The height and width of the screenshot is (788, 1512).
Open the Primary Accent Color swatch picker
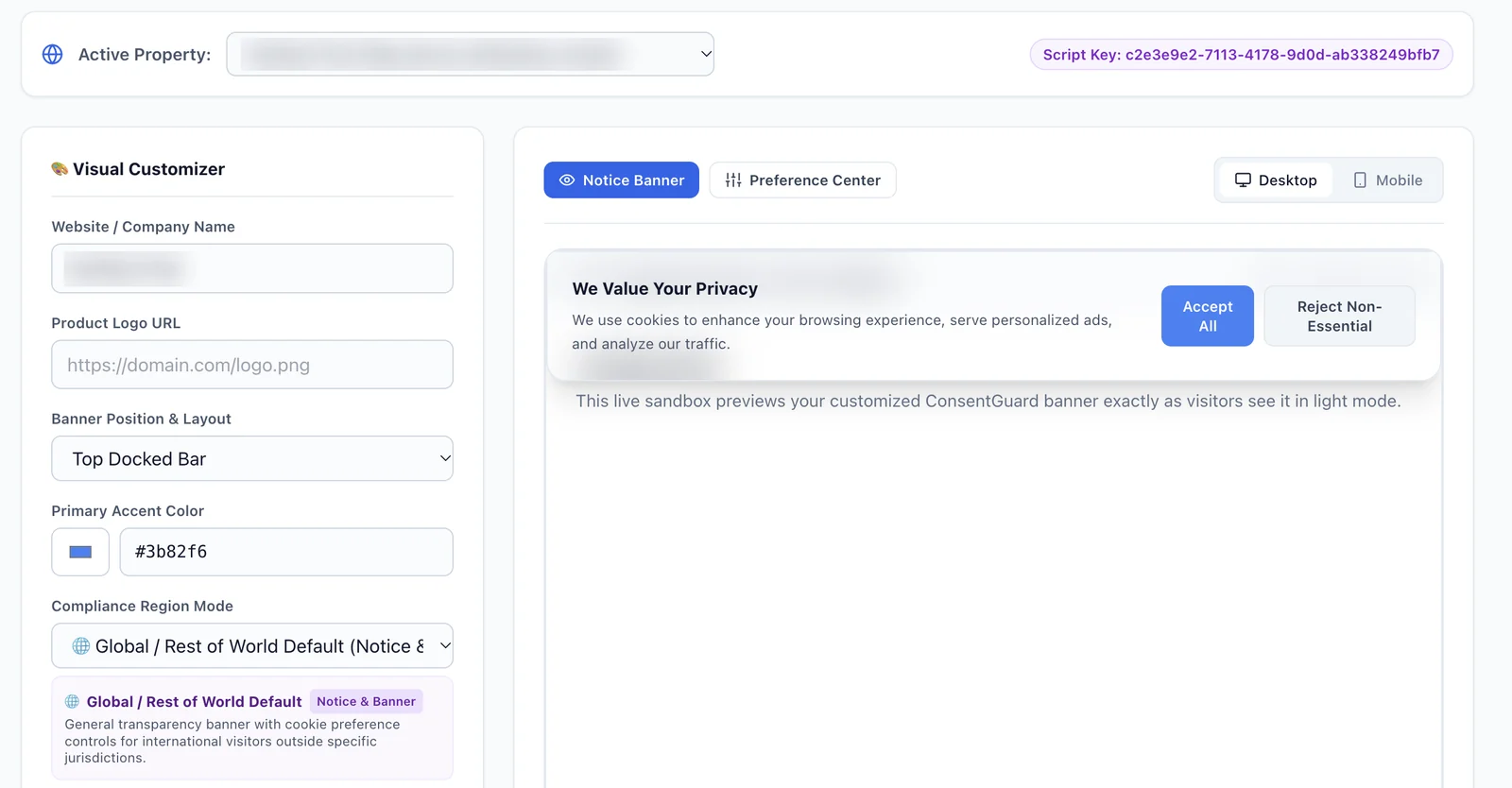coord(80,552)
